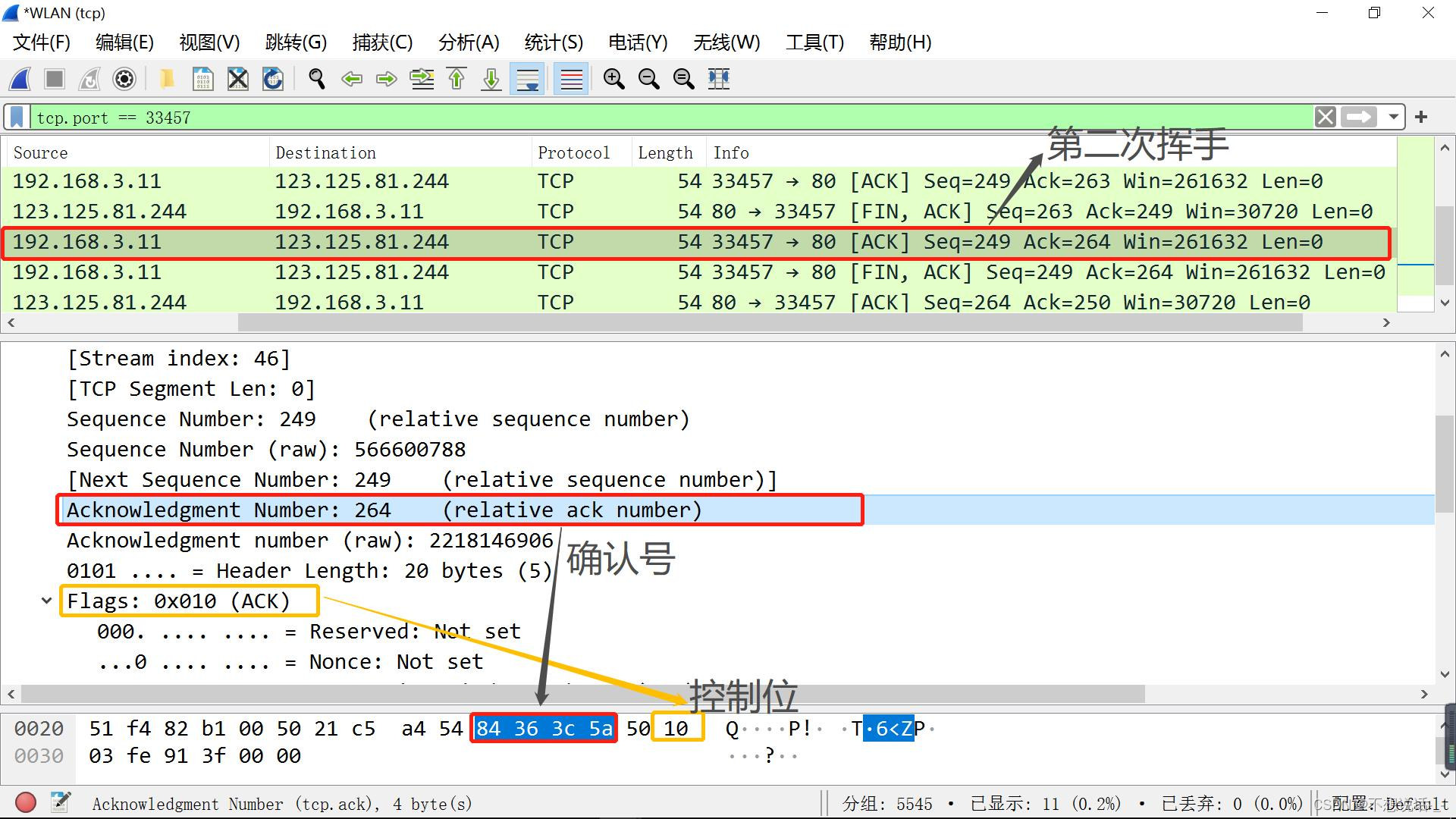Viewport: 1456px width, 819px height.
Task: Select the Acknowledgment Number: 264 row
Action: (x=717, y=510)
